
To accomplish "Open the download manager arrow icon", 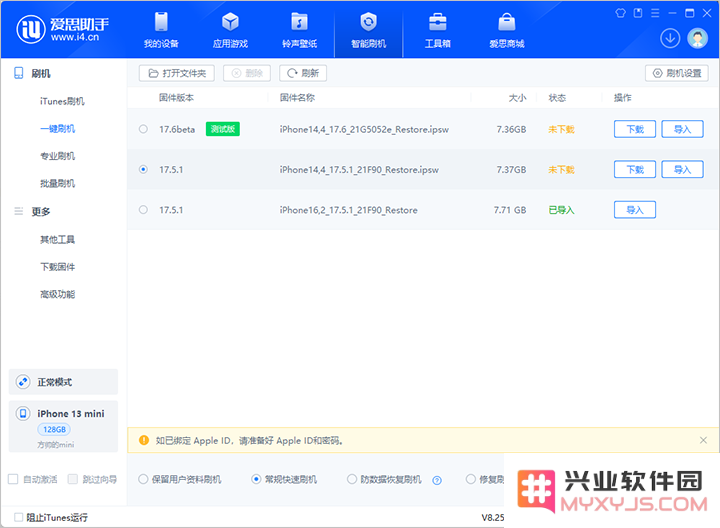I will coord(670,38).
